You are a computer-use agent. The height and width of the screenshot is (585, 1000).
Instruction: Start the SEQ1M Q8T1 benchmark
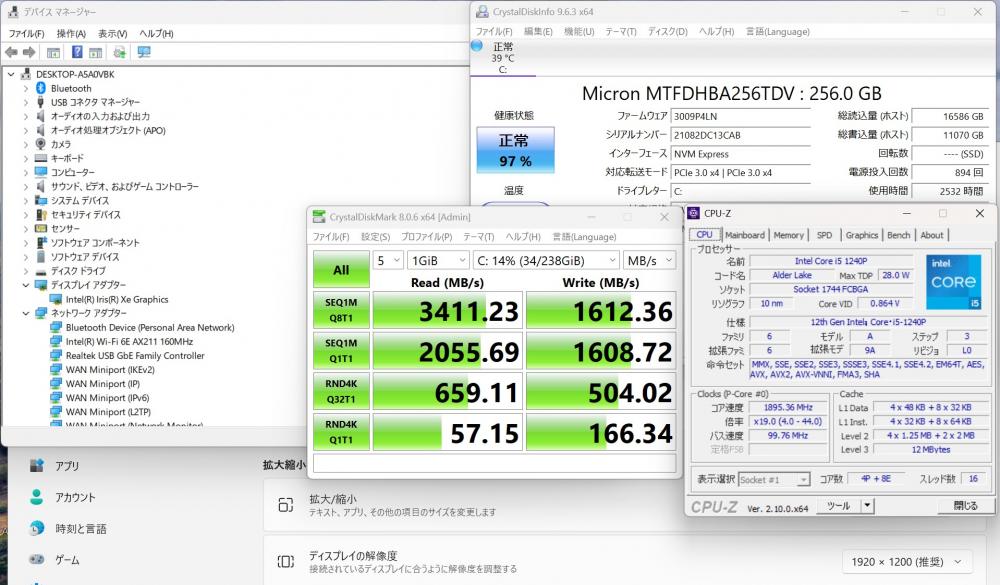(x=341, y=310)
